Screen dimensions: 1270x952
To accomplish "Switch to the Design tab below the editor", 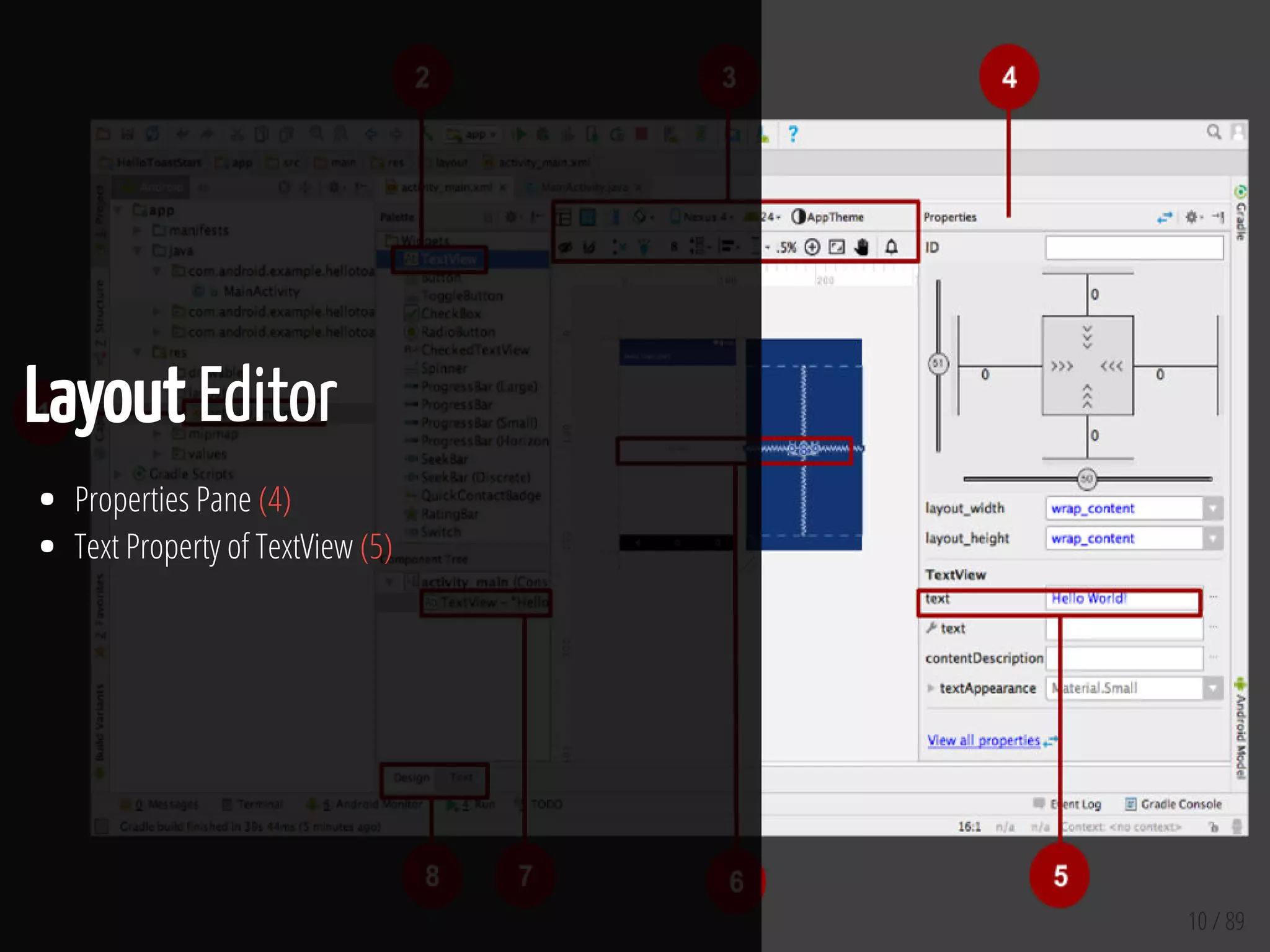I will click(x=411, y=777).
